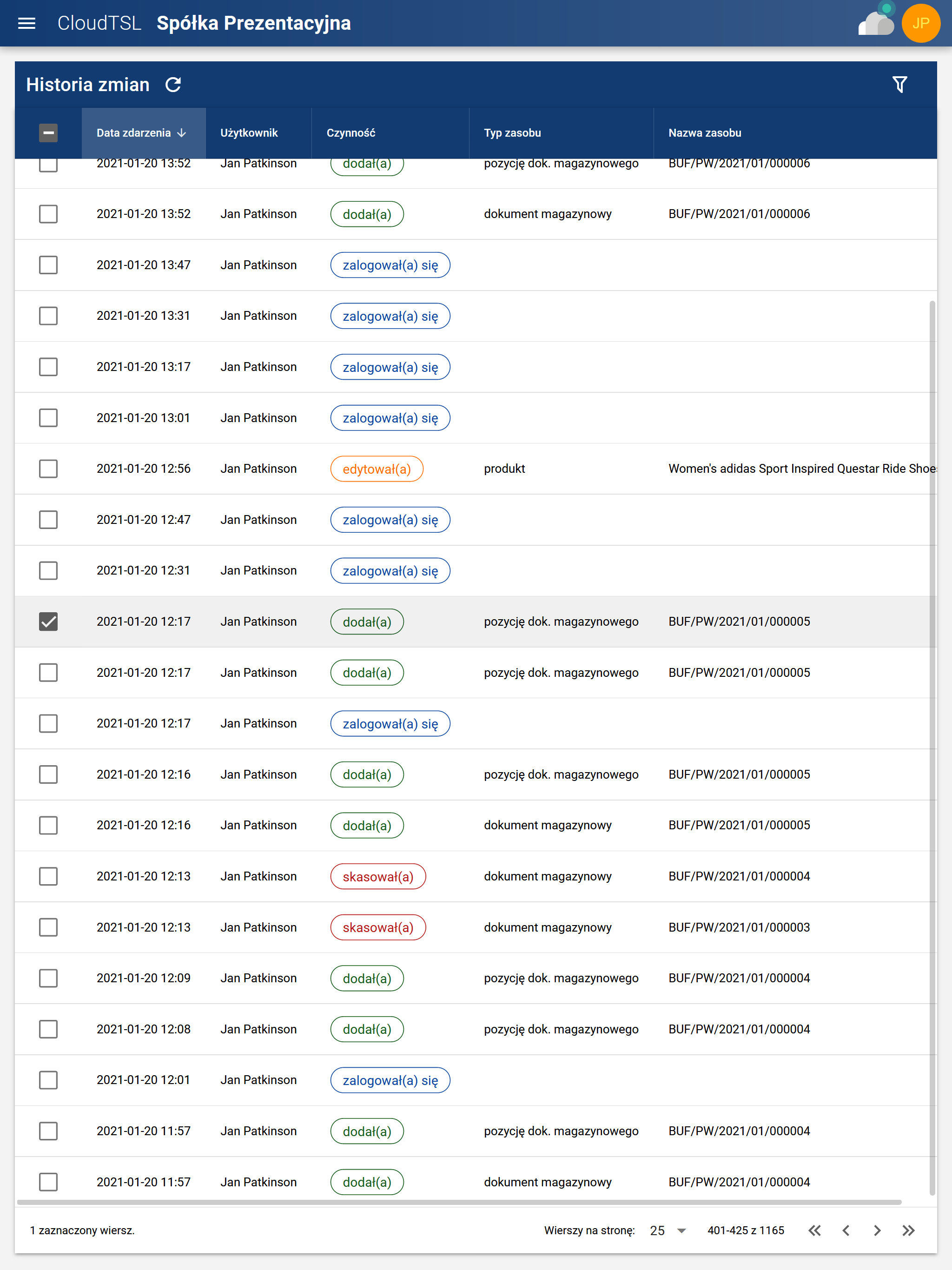952x1270 pixels.
Task: Sort by the Nazwa zasobu column
Action: tap(705, 132)
